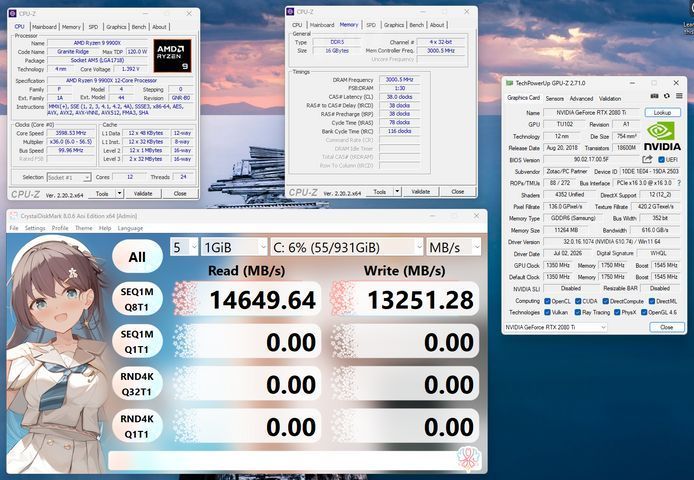Open GPU-Z hamburger menu icon
This screenshot has width=694, height=480.
tap(679, 96)
